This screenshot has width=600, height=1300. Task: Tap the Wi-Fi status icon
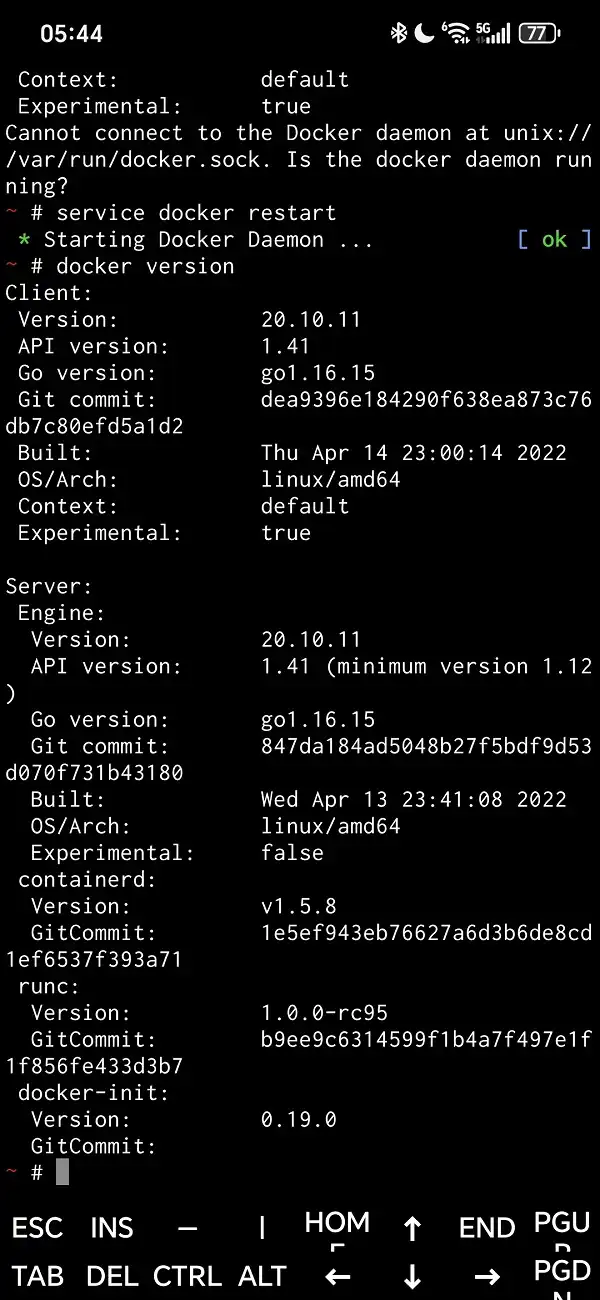pyautogui.click(x=457, y=33)
